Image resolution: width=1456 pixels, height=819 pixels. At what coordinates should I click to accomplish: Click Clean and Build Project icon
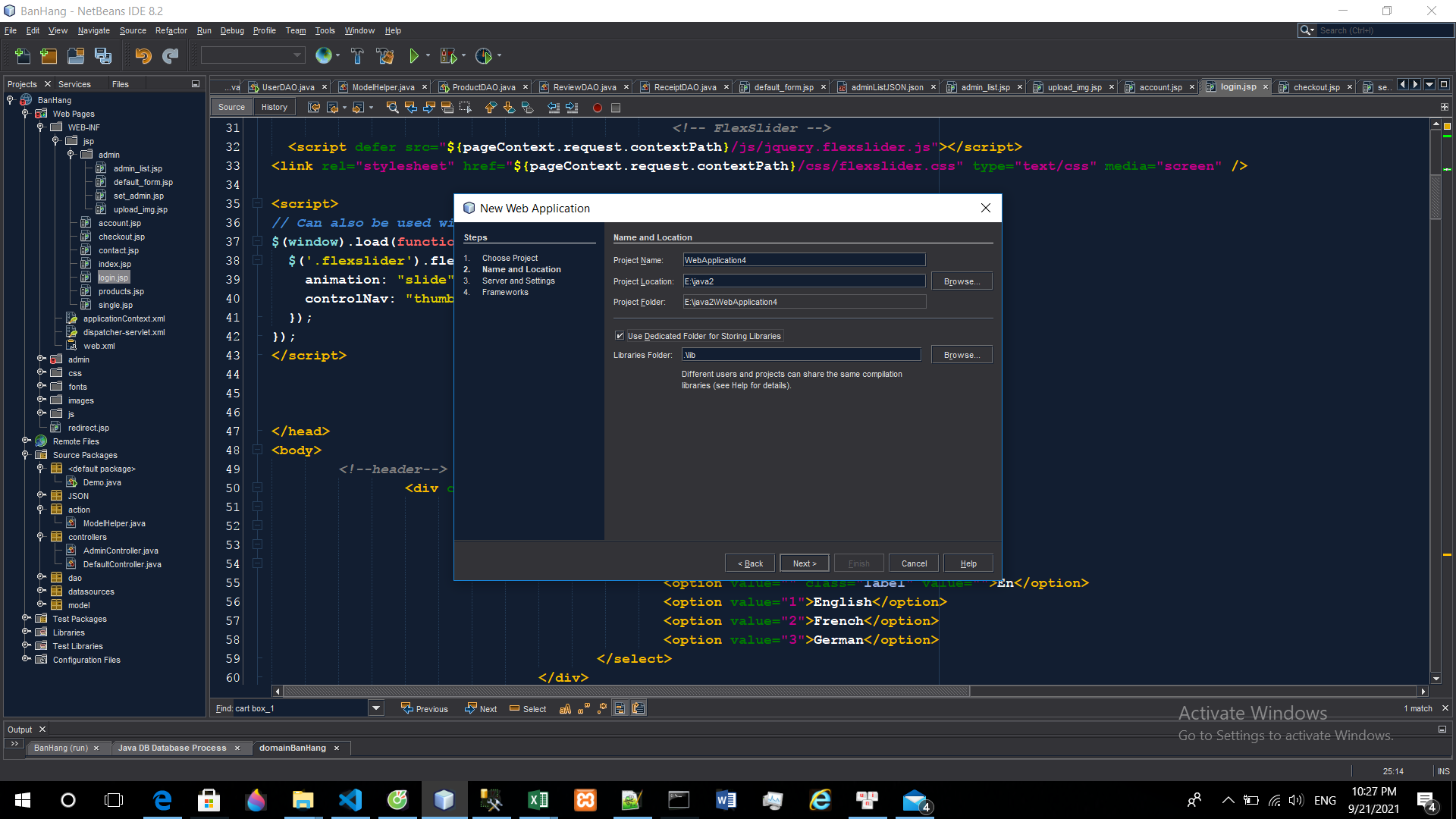pos(385,55)
